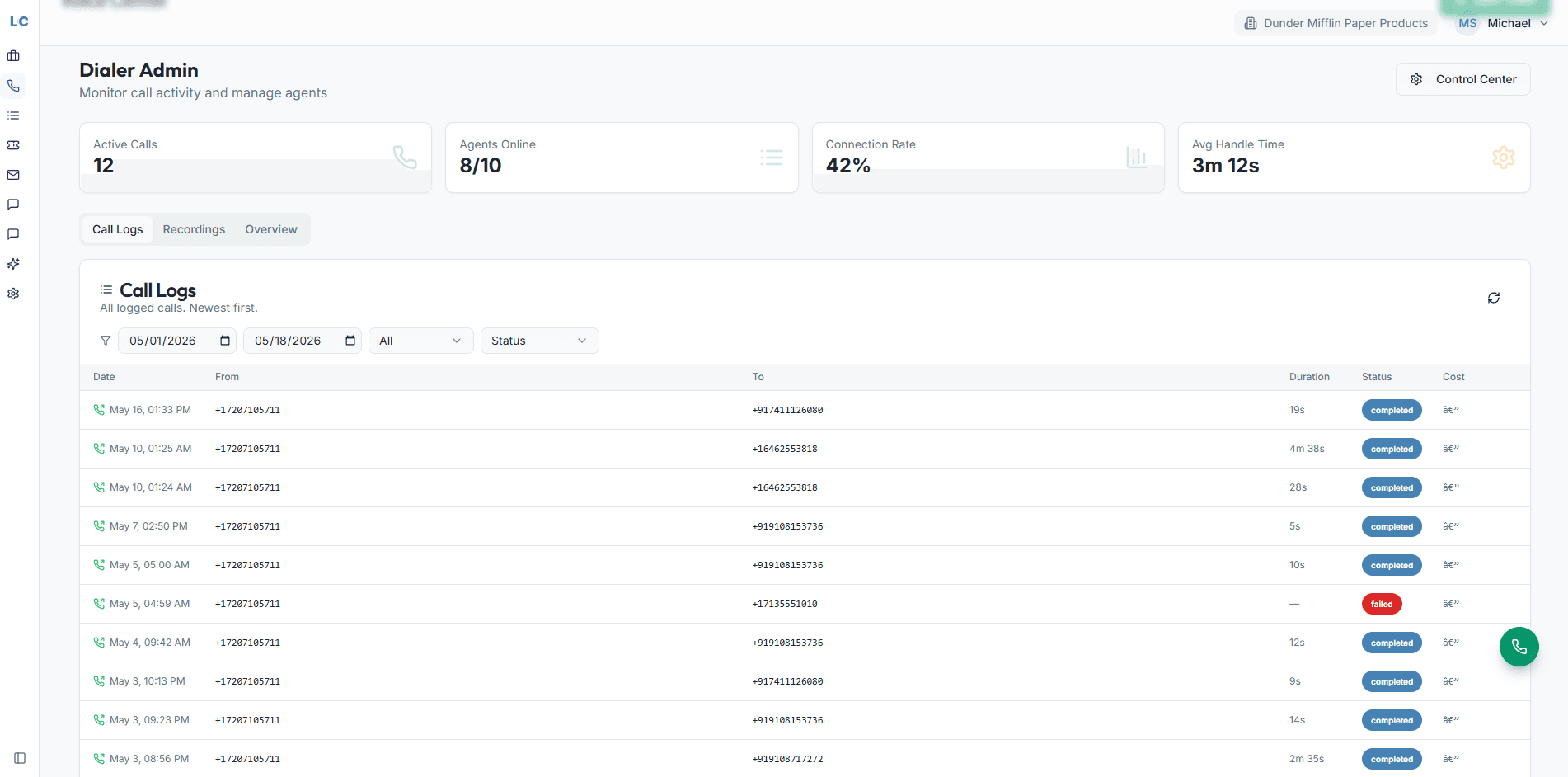Open the settings gear in the sidebar

pyautogui.click(x=13, y=294)
